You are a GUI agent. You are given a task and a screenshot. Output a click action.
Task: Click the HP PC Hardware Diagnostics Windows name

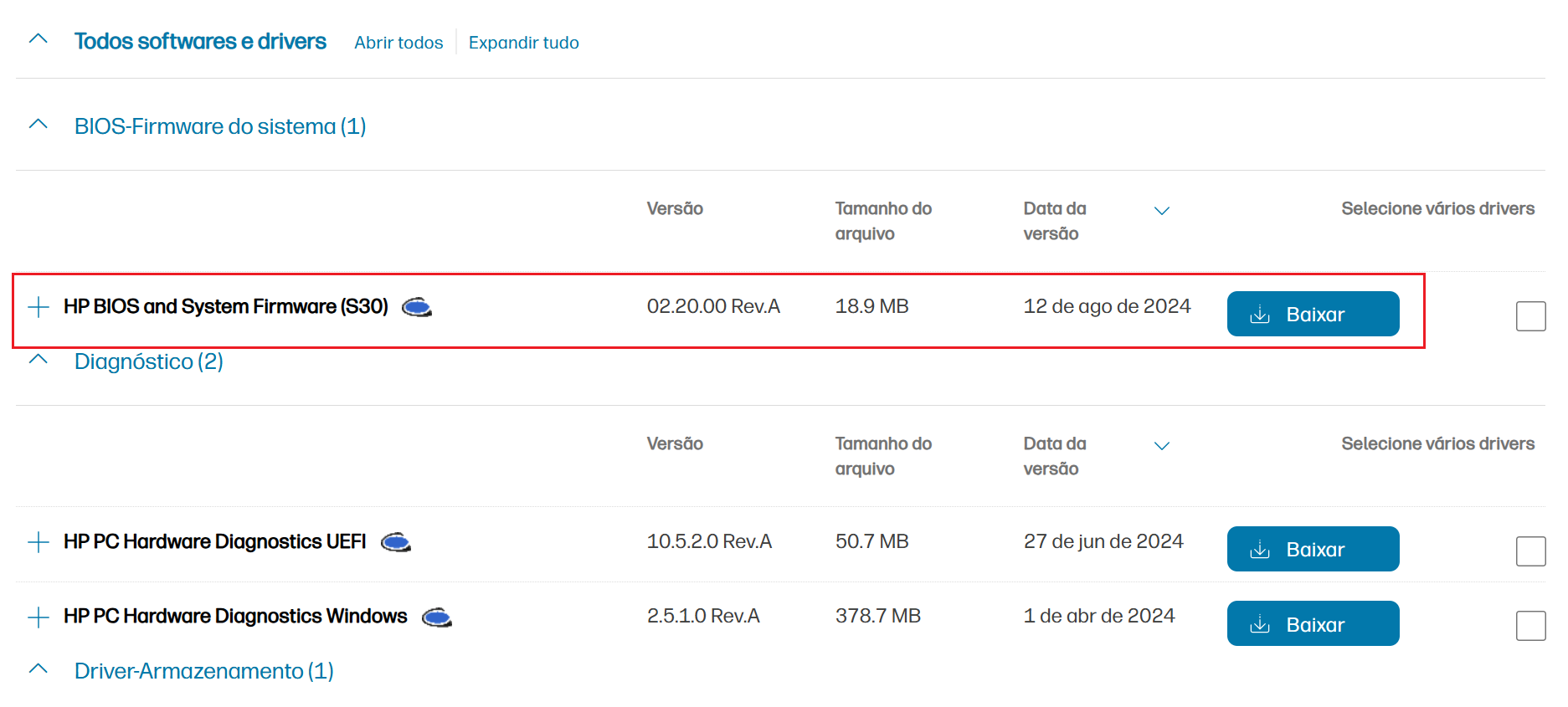coord(235,617)
